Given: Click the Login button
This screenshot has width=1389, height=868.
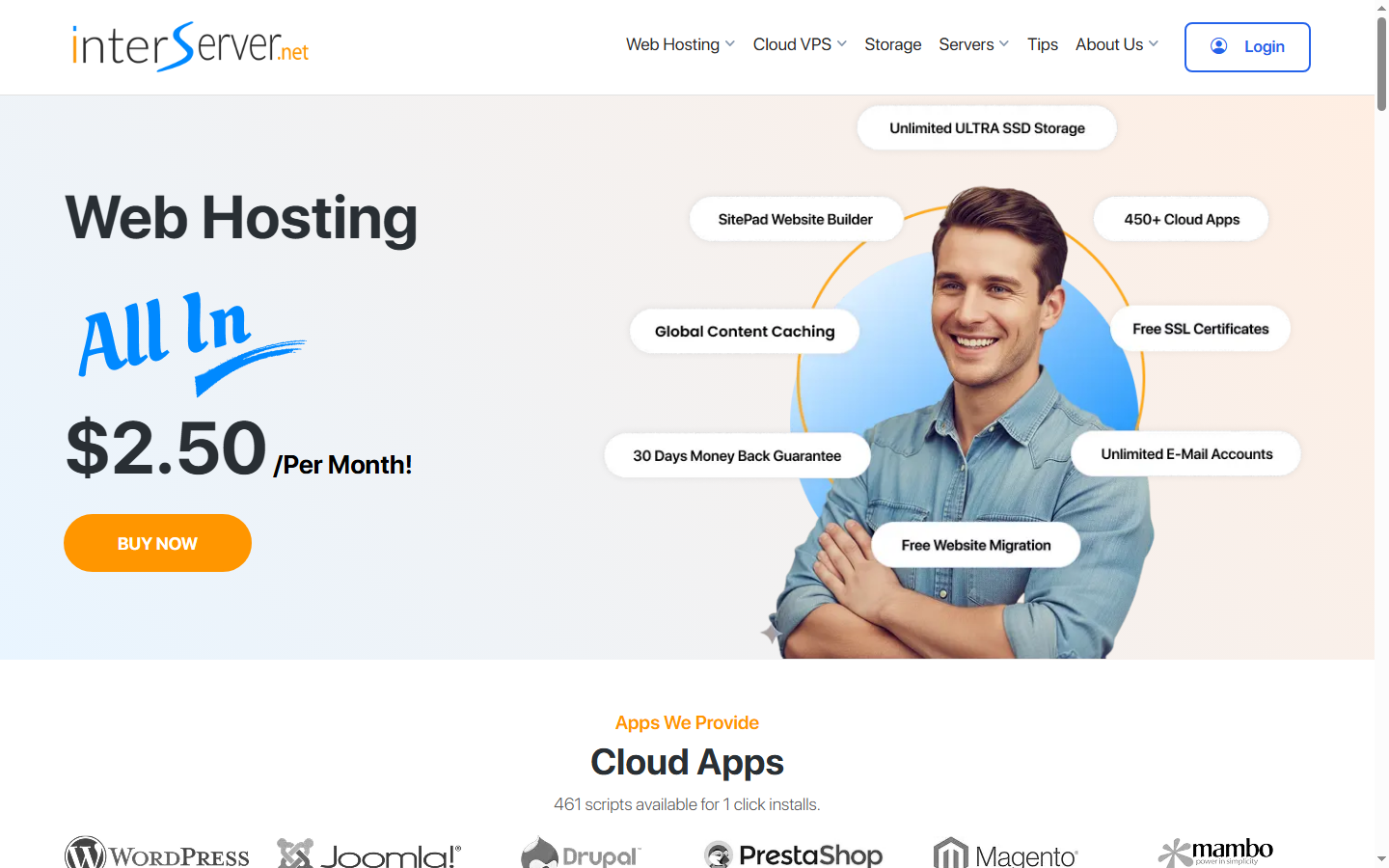Looking at the screenshot, I should point(1247,46).
